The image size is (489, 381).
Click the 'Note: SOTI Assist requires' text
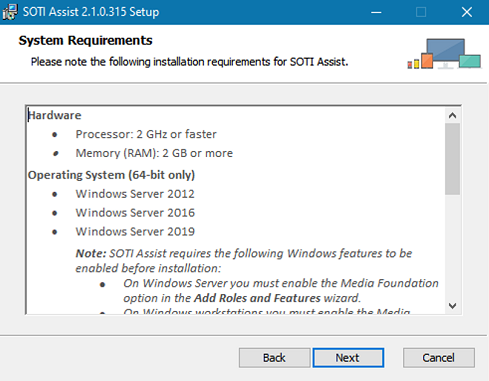[244, 261]
